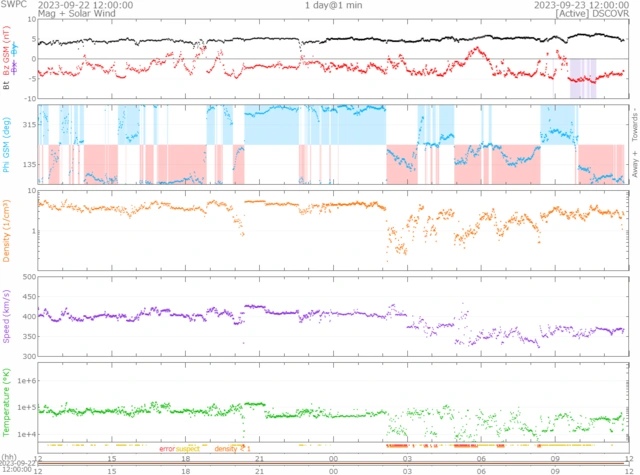Image resolution: width=640 pixels, height=475 pixels.
Task: Click the SWPC label in the top corner
Action: pyautogui.click(x=14, y=5)
